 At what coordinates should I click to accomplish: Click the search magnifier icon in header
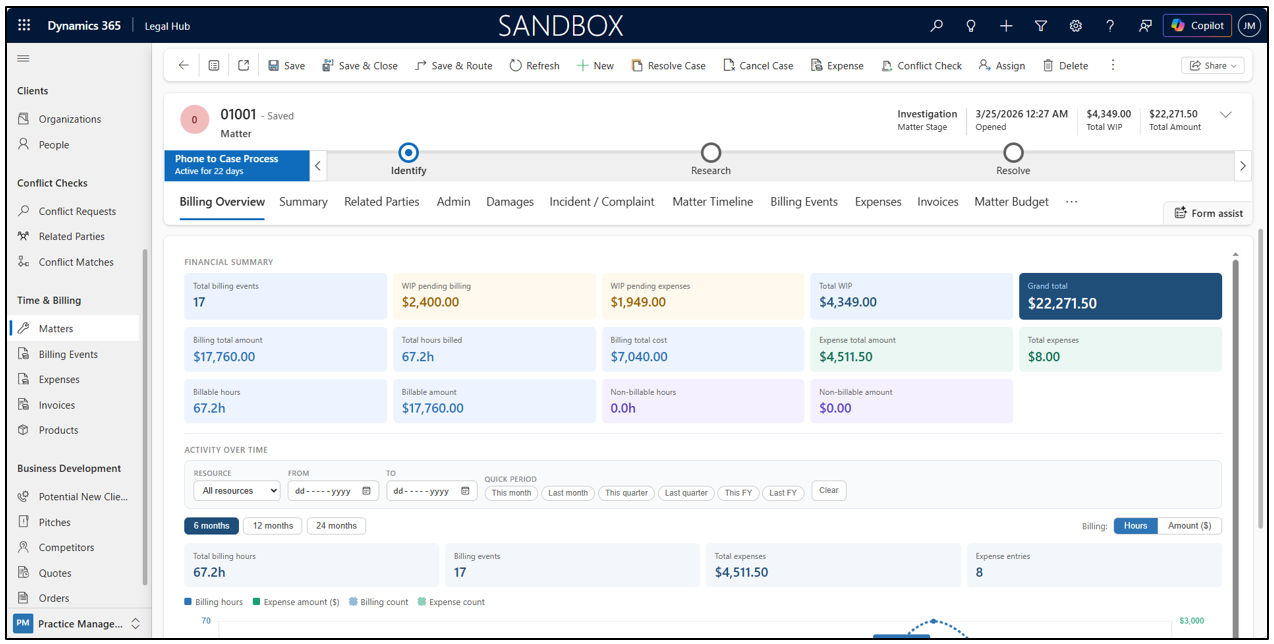[x=937, y=26]
